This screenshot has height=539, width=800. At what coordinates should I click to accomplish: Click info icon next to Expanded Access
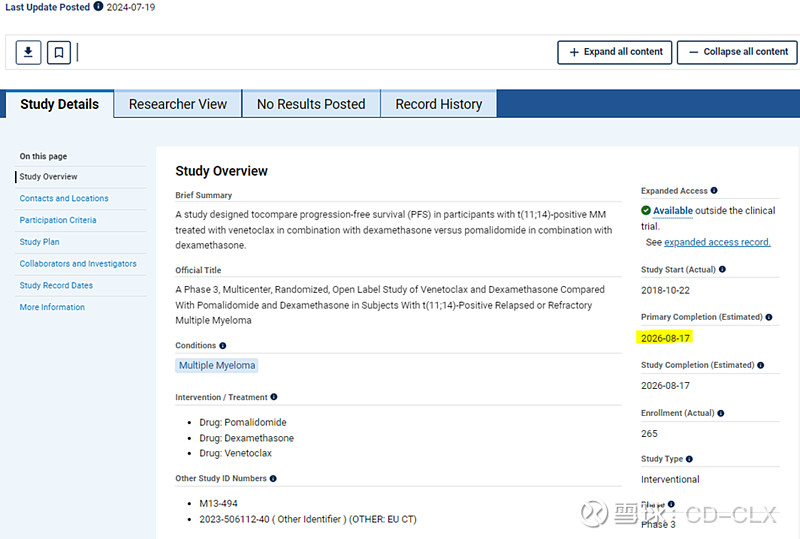[x=714, y=190]
